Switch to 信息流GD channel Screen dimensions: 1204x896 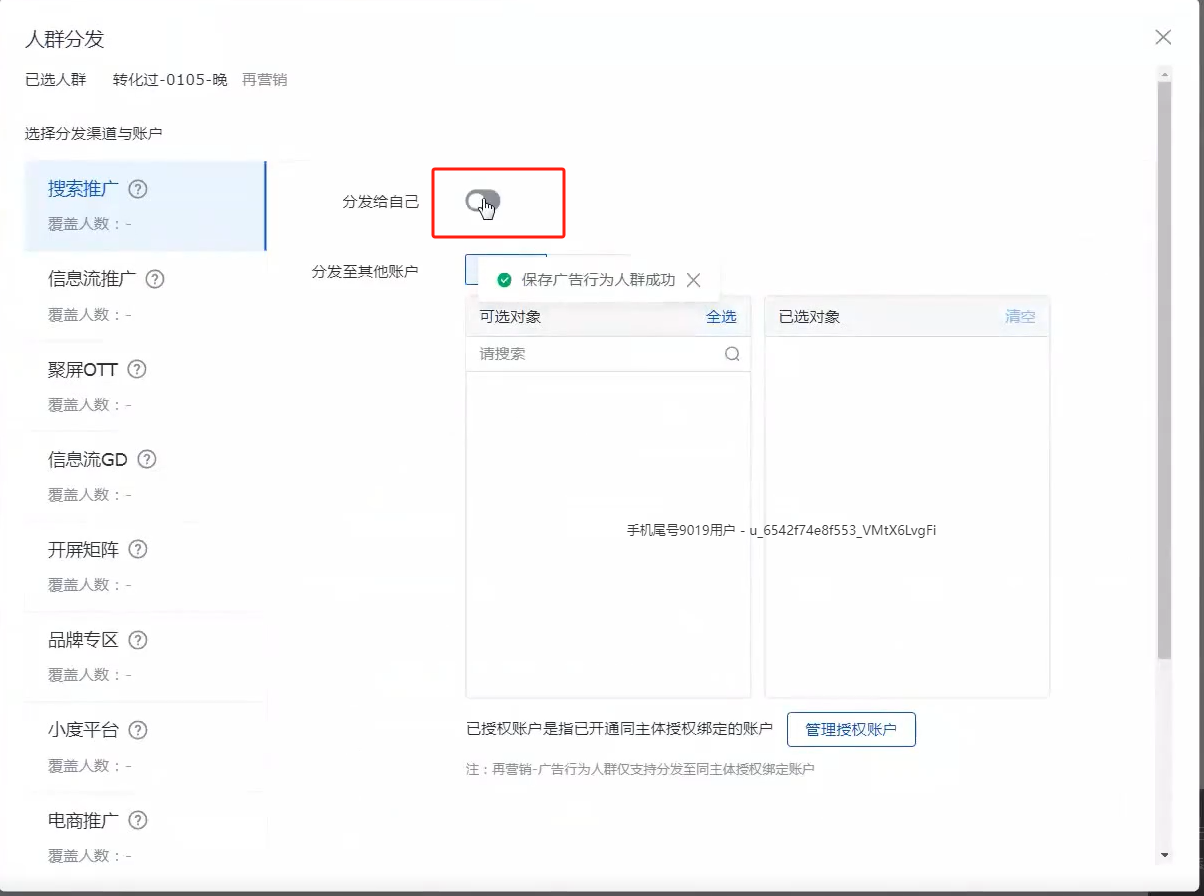click(145, 476)
